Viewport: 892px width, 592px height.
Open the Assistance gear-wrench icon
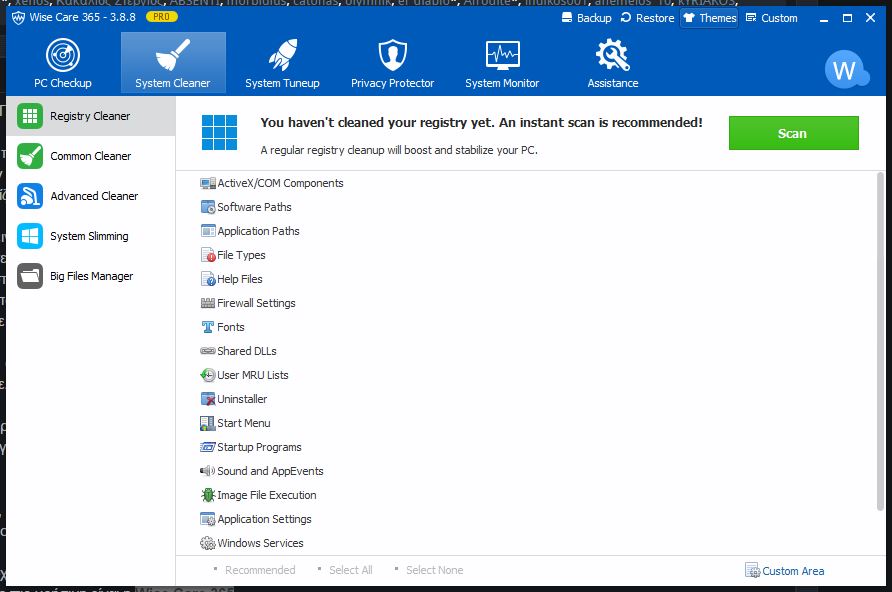tap(613, 55)
